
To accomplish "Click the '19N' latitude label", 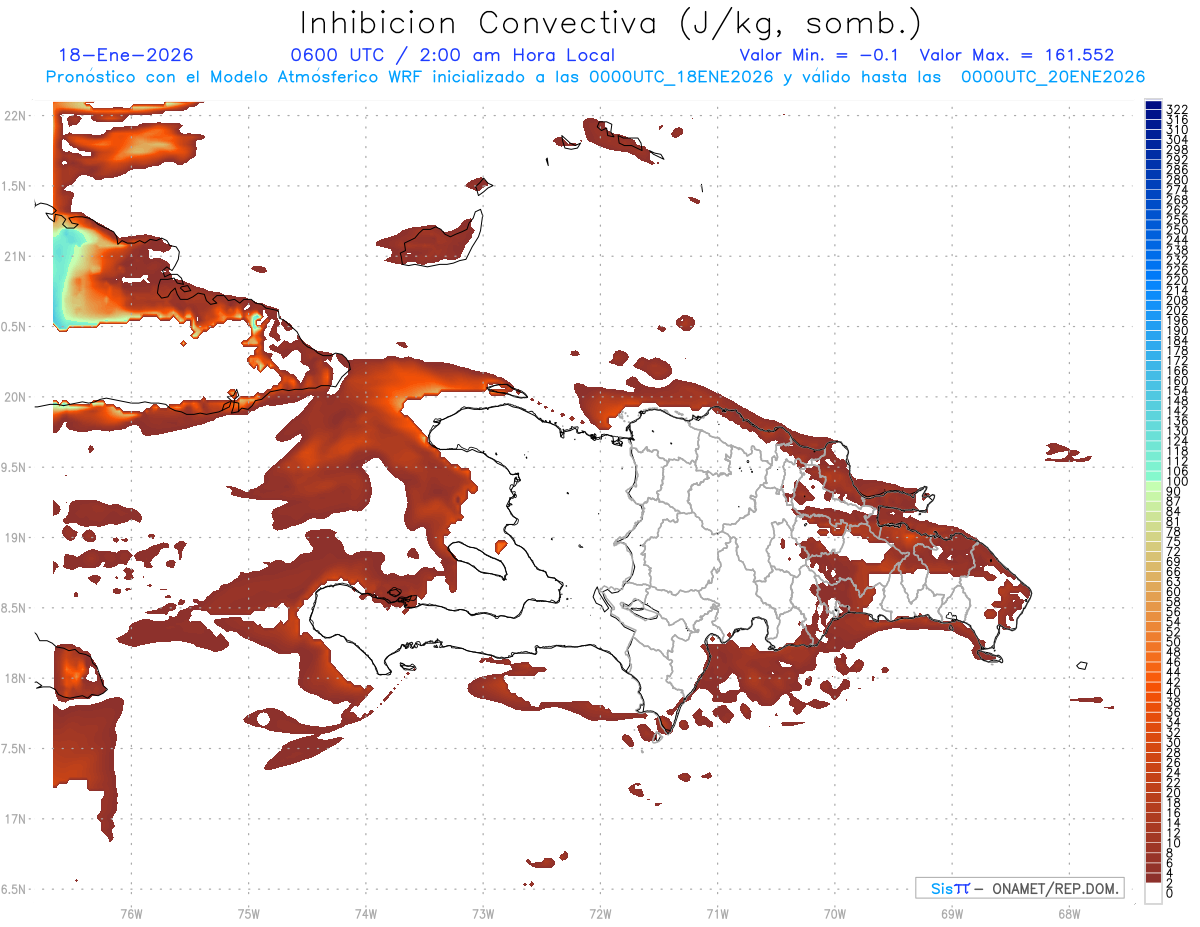I will 15,537.
